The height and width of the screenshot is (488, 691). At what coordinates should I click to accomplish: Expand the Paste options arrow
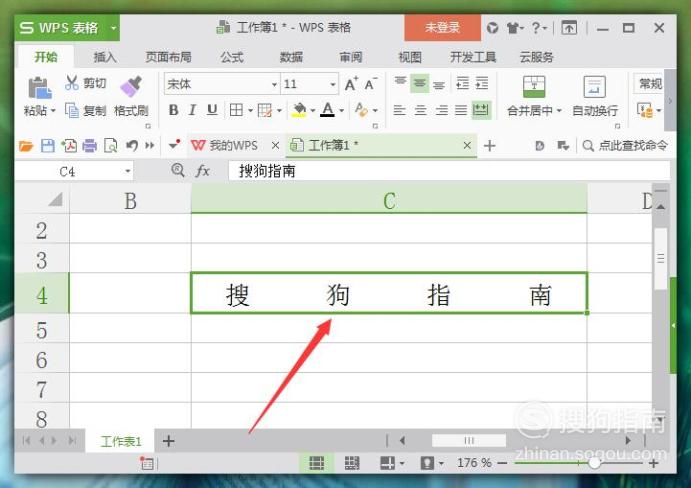[53, 111]
